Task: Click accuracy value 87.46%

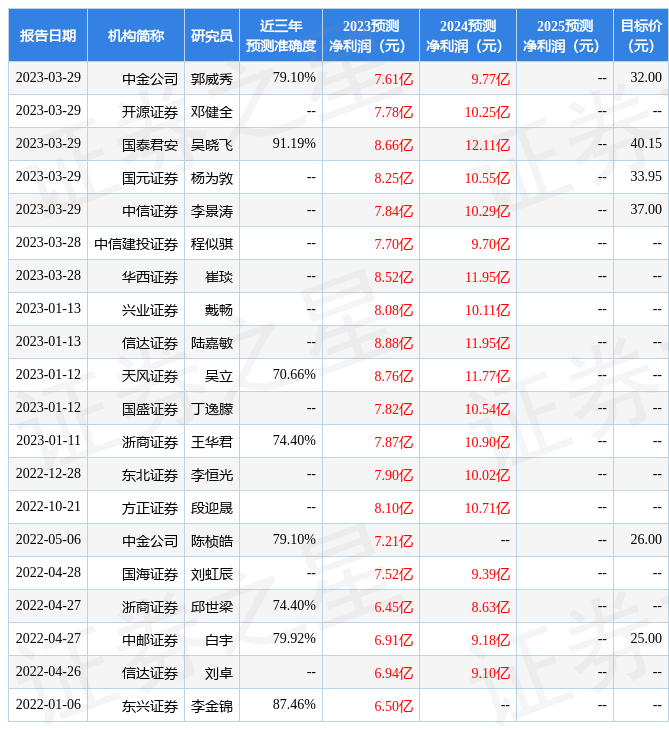Action: coord(294,705)
